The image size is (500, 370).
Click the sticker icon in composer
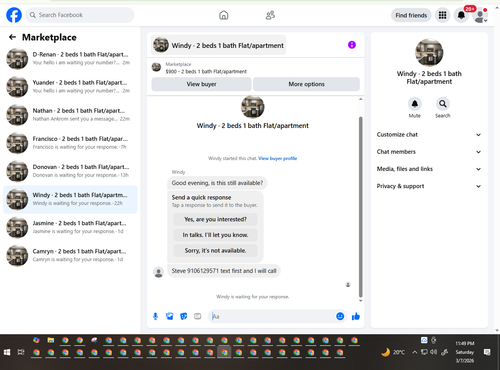pos(184,316)
